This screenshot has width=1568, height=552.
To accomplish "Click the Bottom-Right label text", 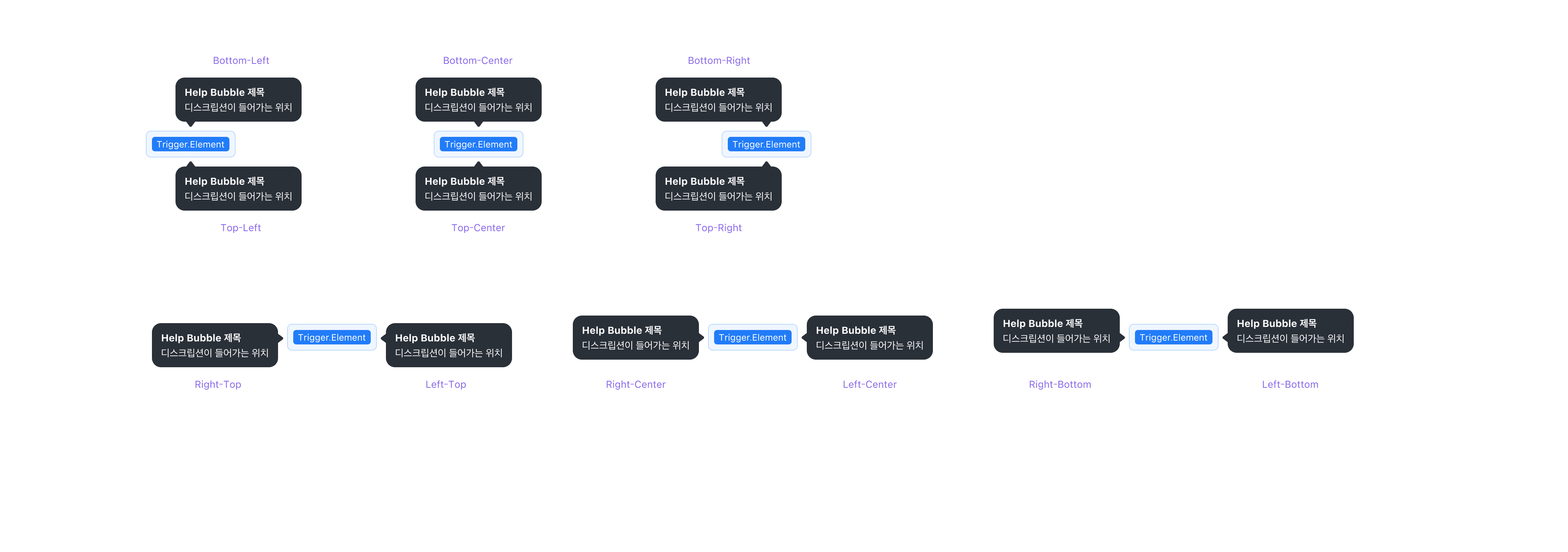I will [718, 60].
